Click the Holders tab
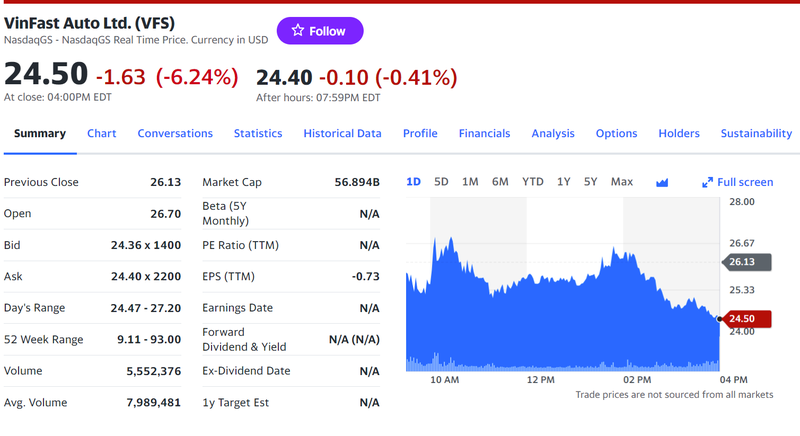The height and width of the screenshot is (436, 800). tap(679, 133)
